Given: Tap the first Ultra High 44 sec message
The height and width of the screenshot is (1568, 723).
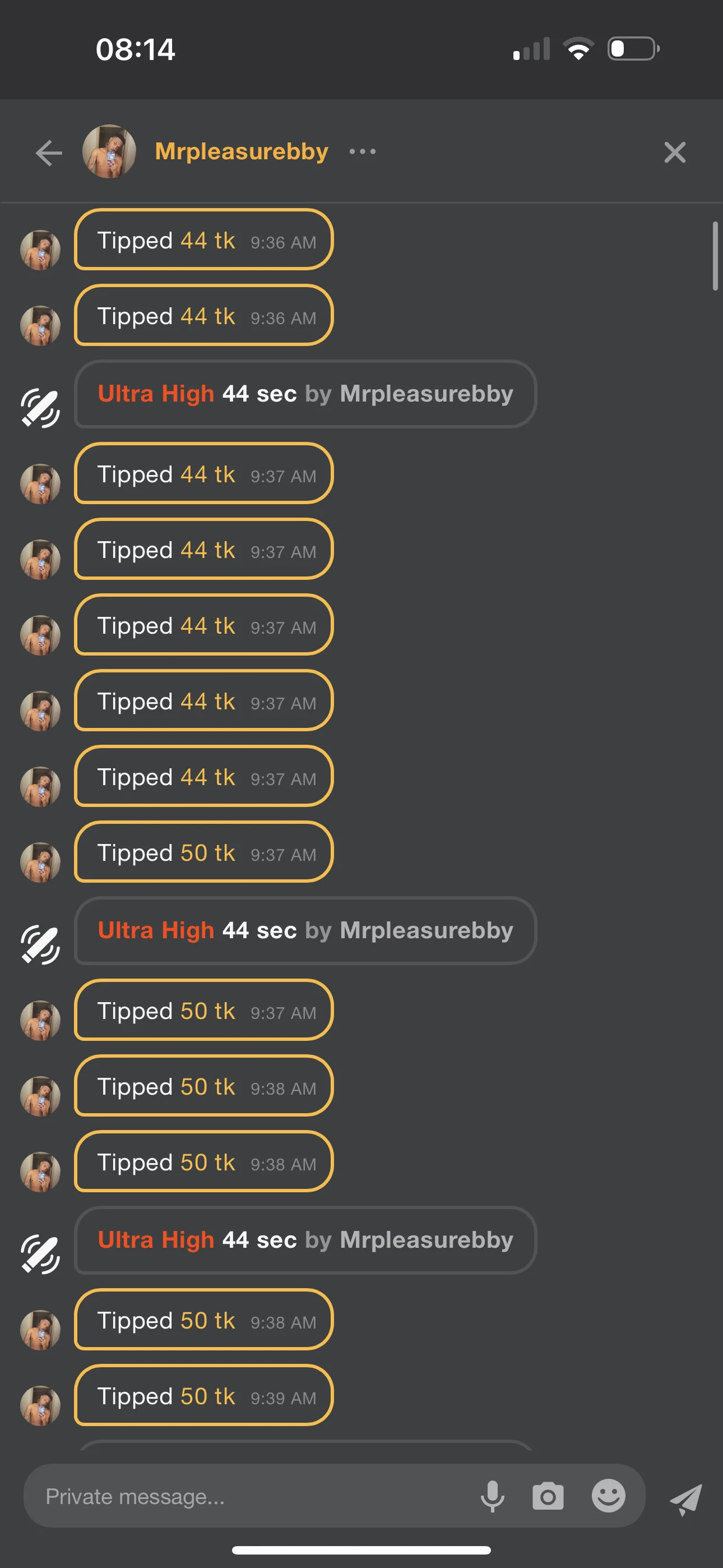Looking at the screenshot, I should pyautogui.click(x=305, y=394).
